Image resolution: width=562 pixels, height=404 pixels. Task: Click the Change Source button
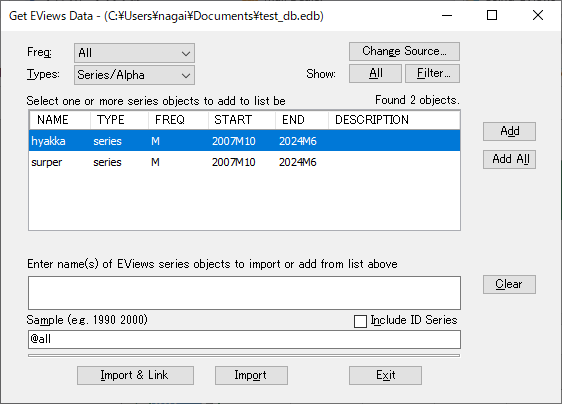[x=404, y=51]
